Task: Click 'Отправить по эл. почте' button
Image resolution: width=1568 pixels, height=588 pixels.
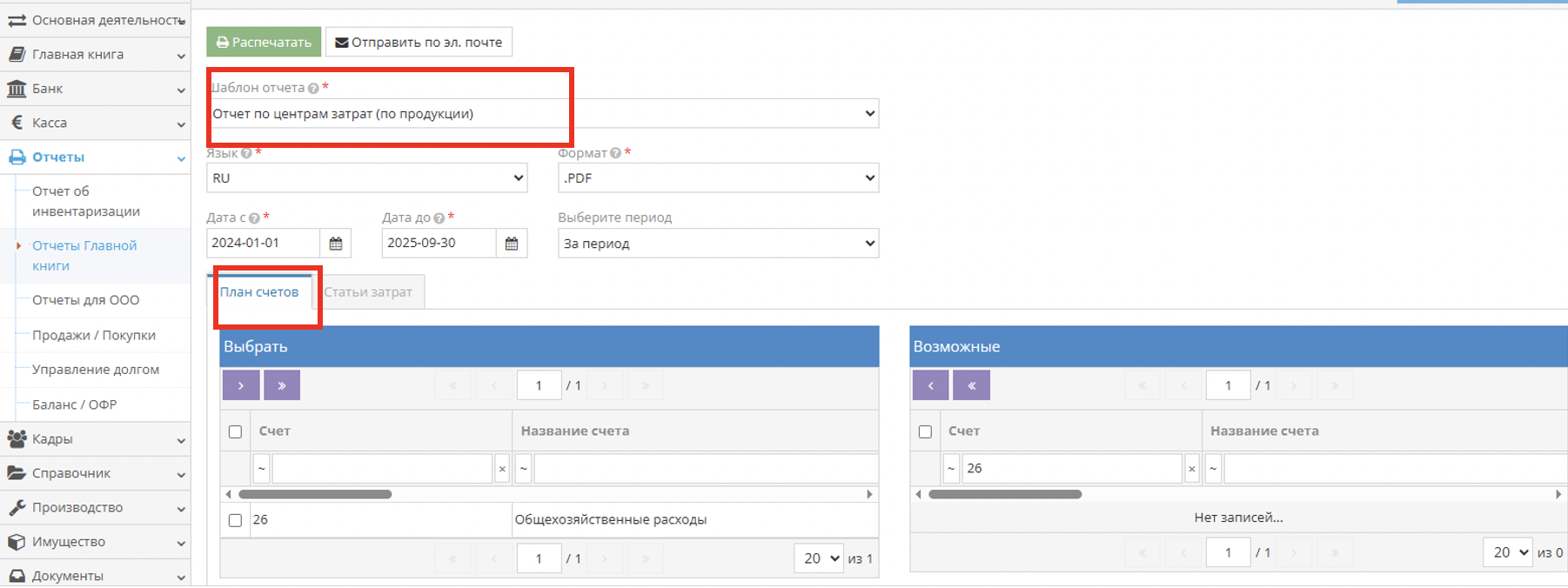Action: point(419,42)
